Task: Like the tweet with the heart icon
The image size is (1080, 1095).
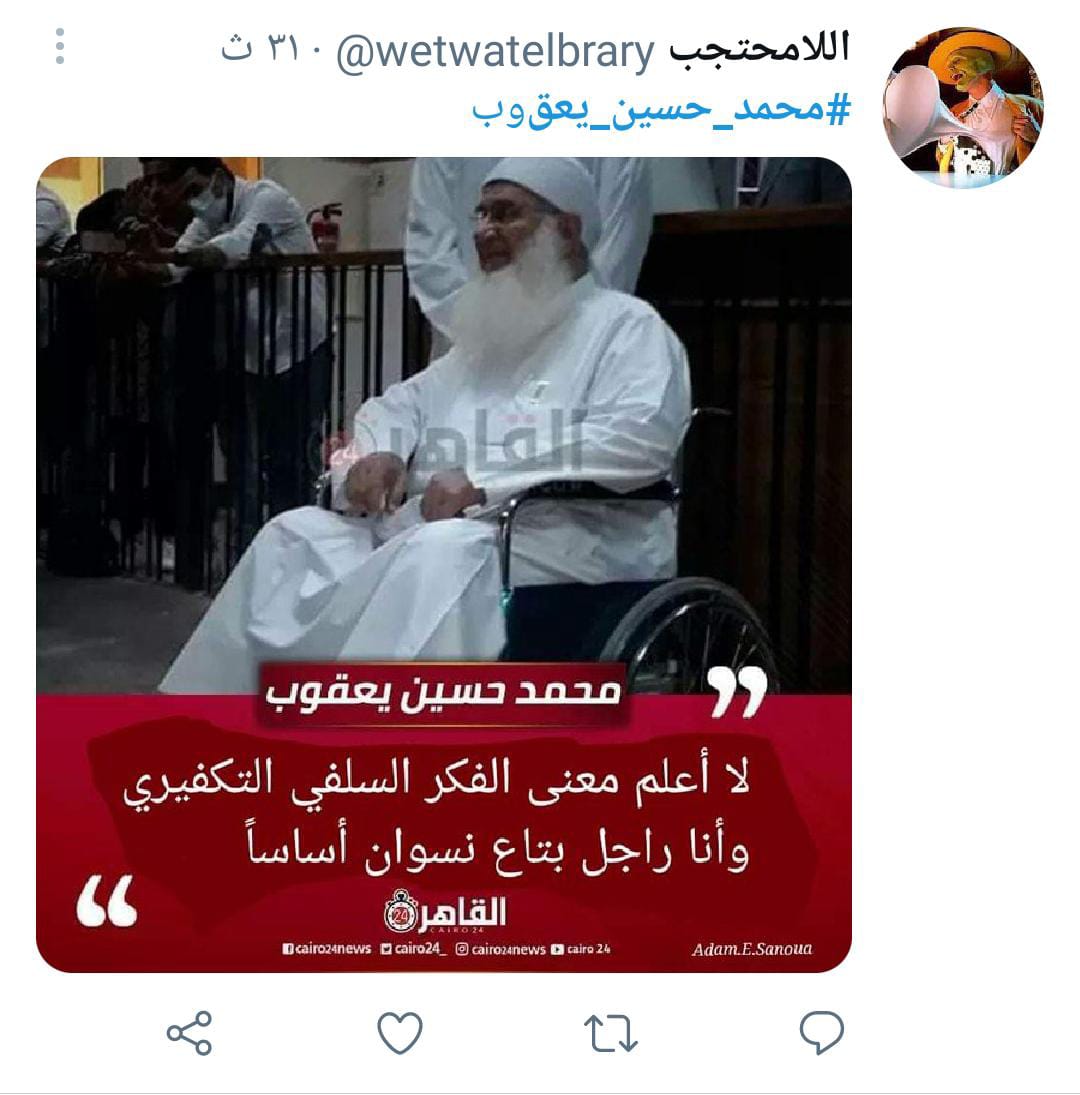Action: [400, 1032]
